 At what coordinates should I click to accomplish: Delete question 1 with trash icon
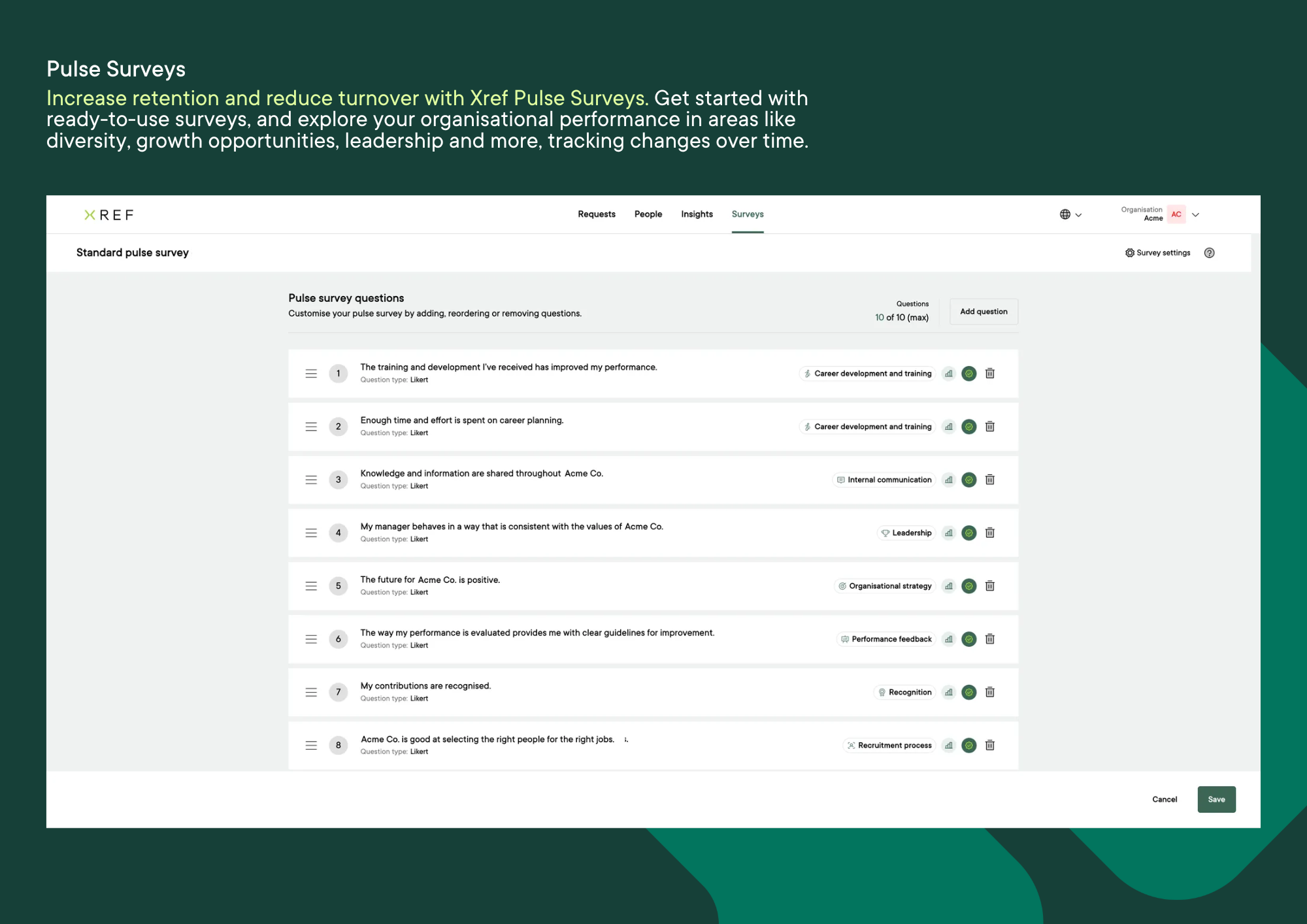(990, 374)
